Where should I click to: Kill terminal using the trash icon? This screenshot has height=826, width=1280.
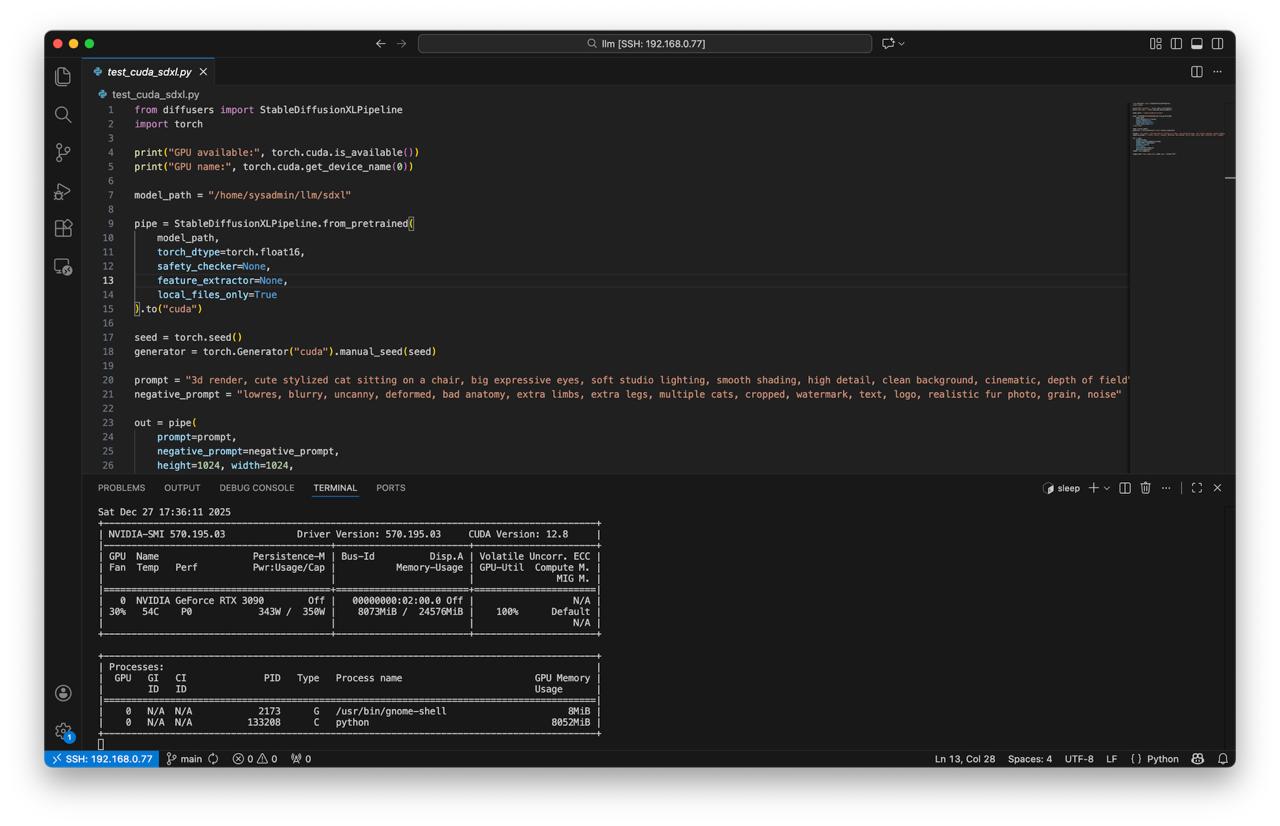click(x=1146, y=488)
